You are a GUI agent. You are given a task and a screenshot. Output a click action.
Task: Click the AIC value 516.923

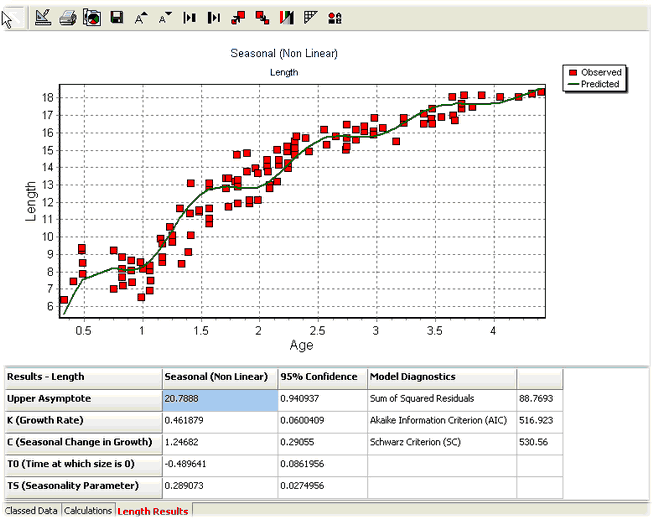540,422
